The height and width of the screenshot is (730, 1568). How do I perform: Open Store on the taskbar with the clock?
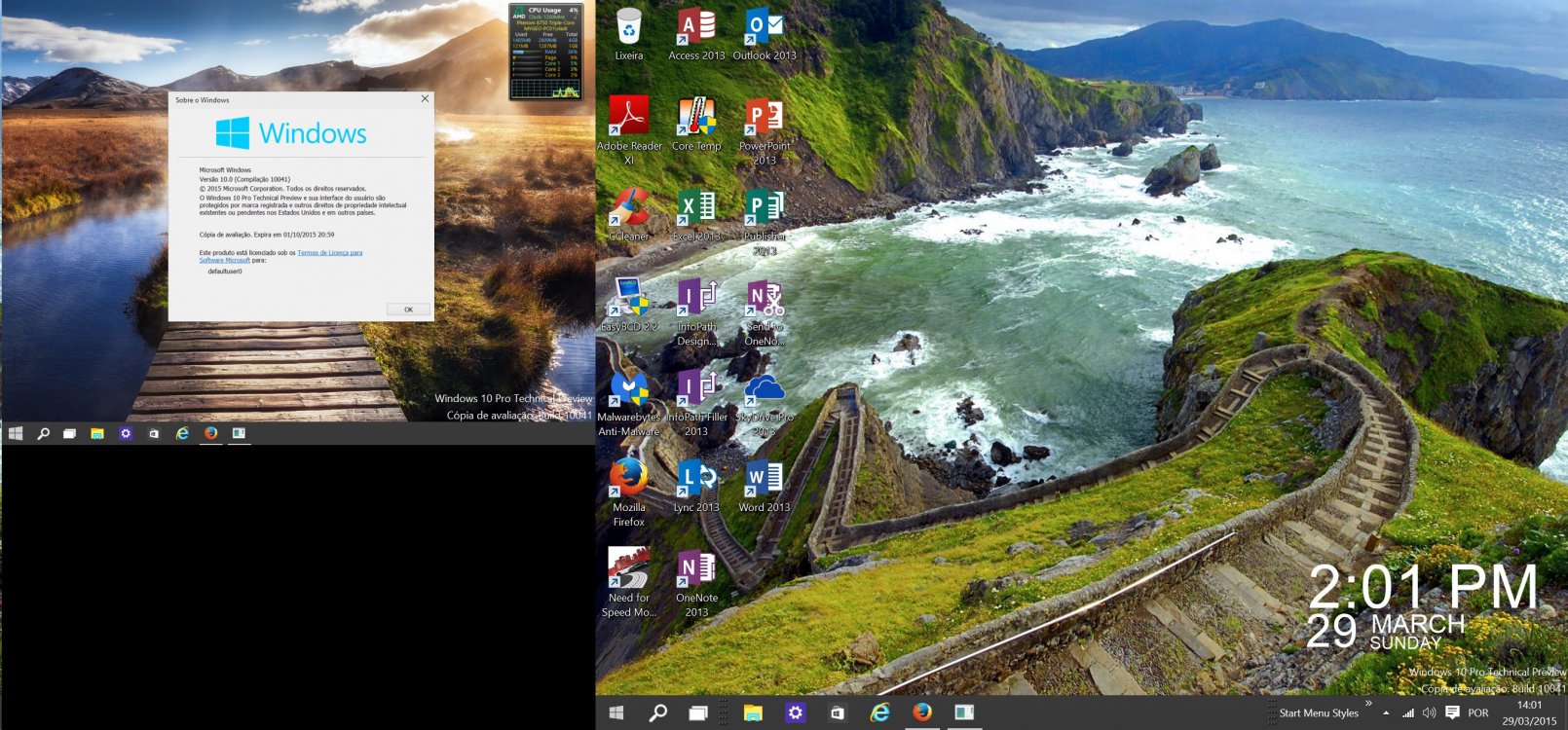(838, 712)
